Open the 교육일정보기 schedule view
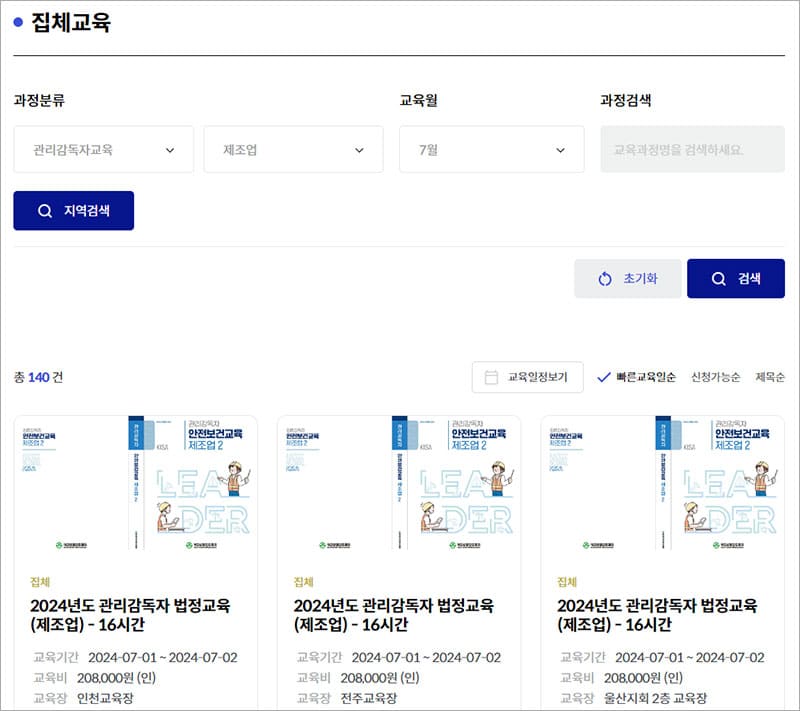Viewport: 800px width, 711px height. (x=528, y=377)
